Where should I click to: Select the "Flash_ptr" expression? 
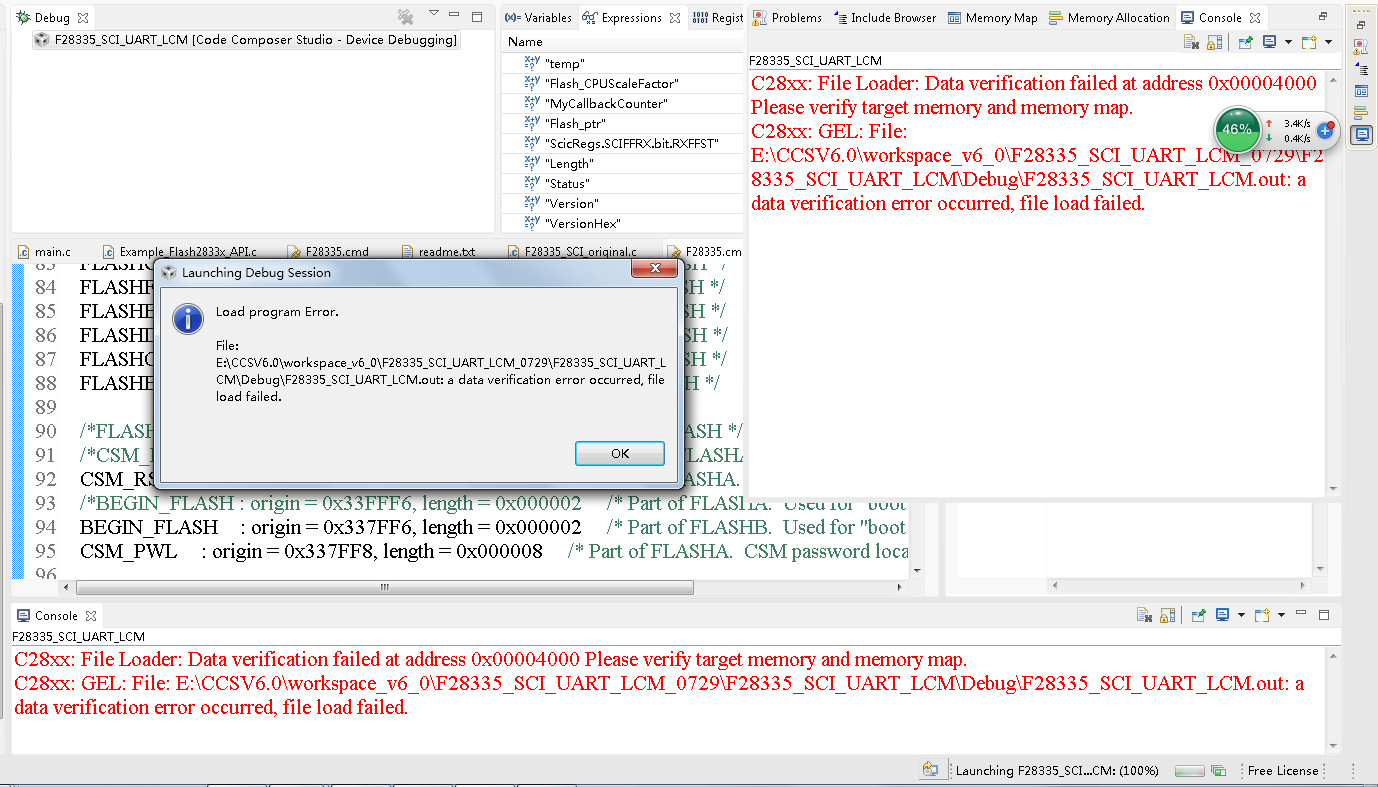coord(622,123)
